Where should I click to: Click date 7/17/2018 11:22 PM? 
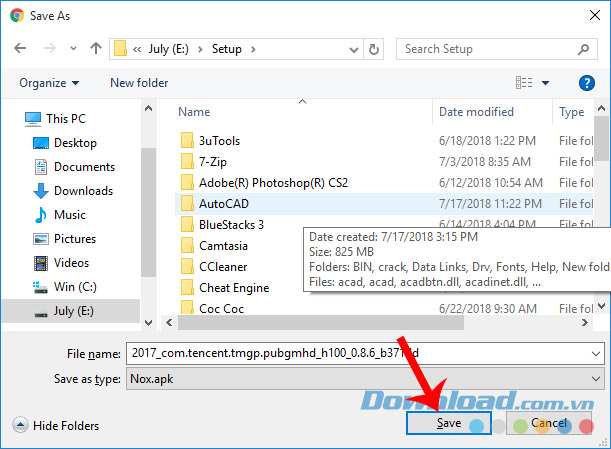point(490,204)
